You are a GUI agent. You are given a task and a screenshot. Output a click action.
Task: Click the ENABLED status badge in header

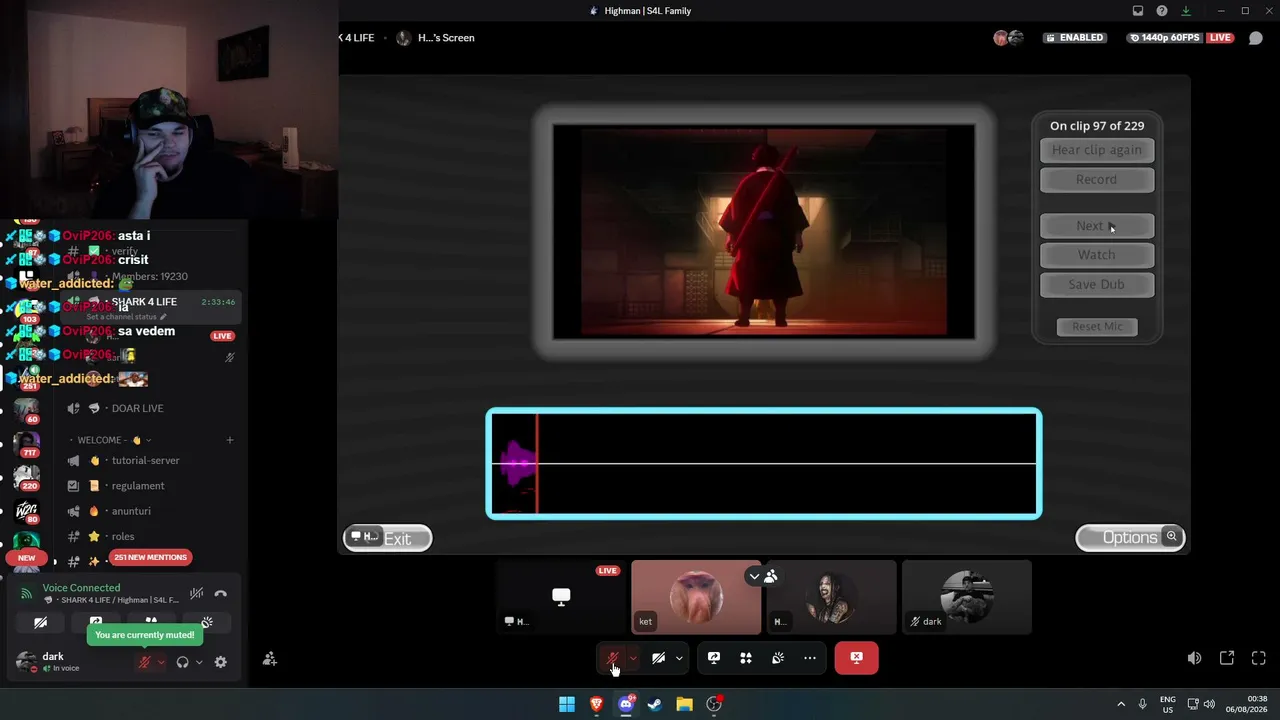point(1074,38)
